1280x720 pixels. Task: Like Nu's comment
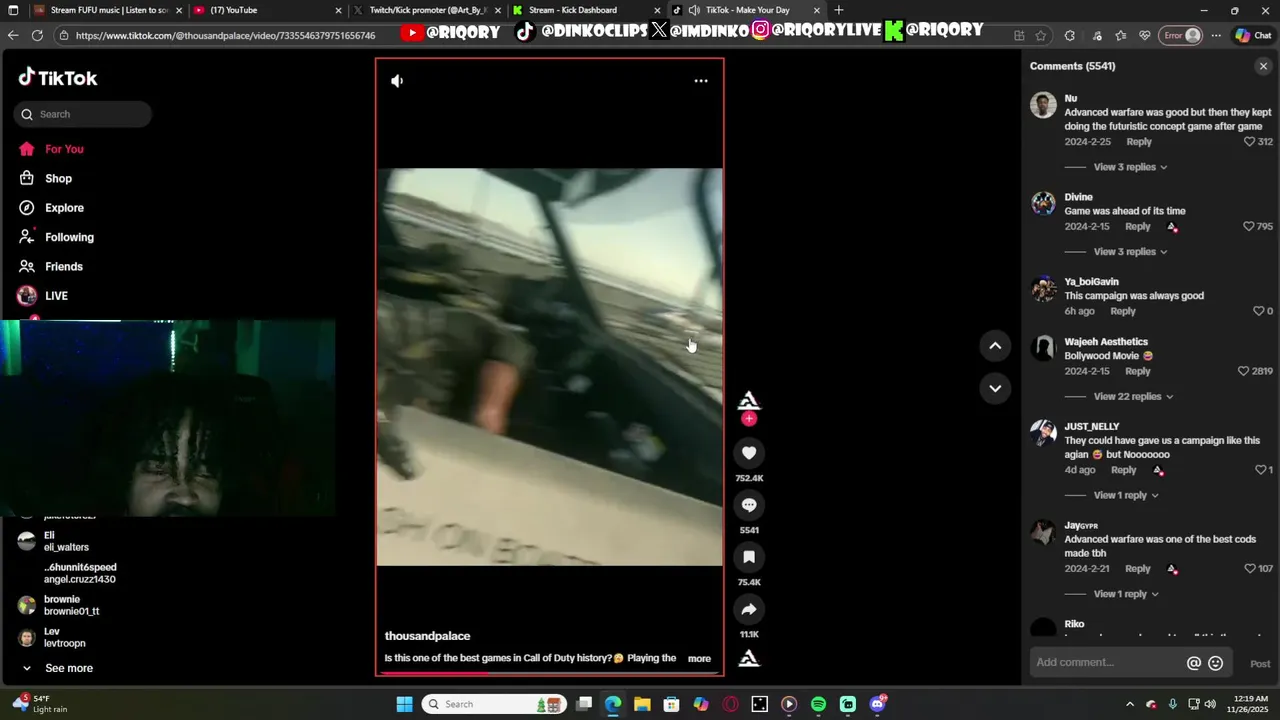coord(1249,142)
